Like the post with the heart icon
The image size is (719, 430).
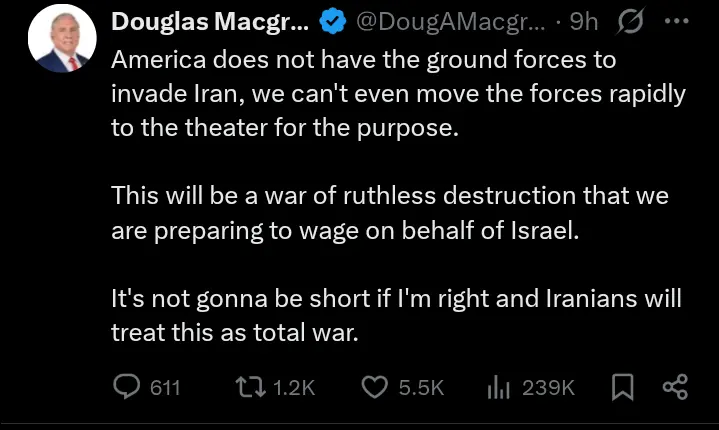[373, 387]
